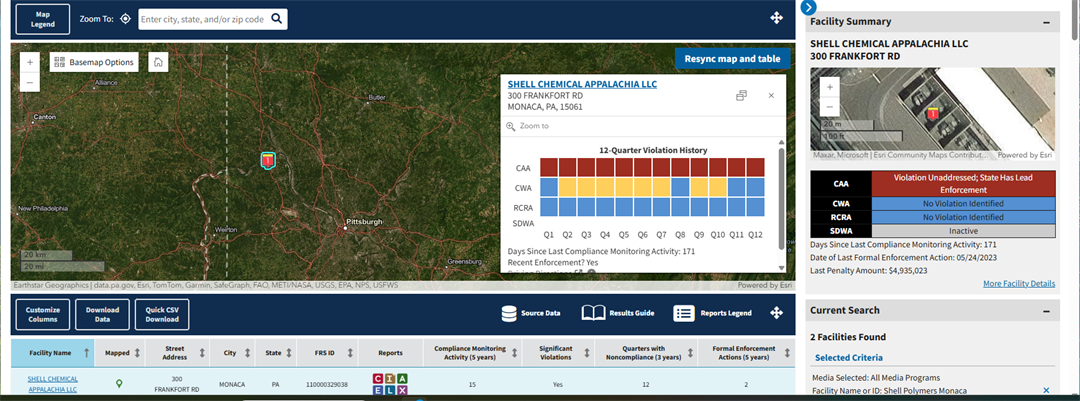1080x401 pixels.
Task: Collapse the right side panel arrow
Action: pyautogui.click(x=809, y=7)
